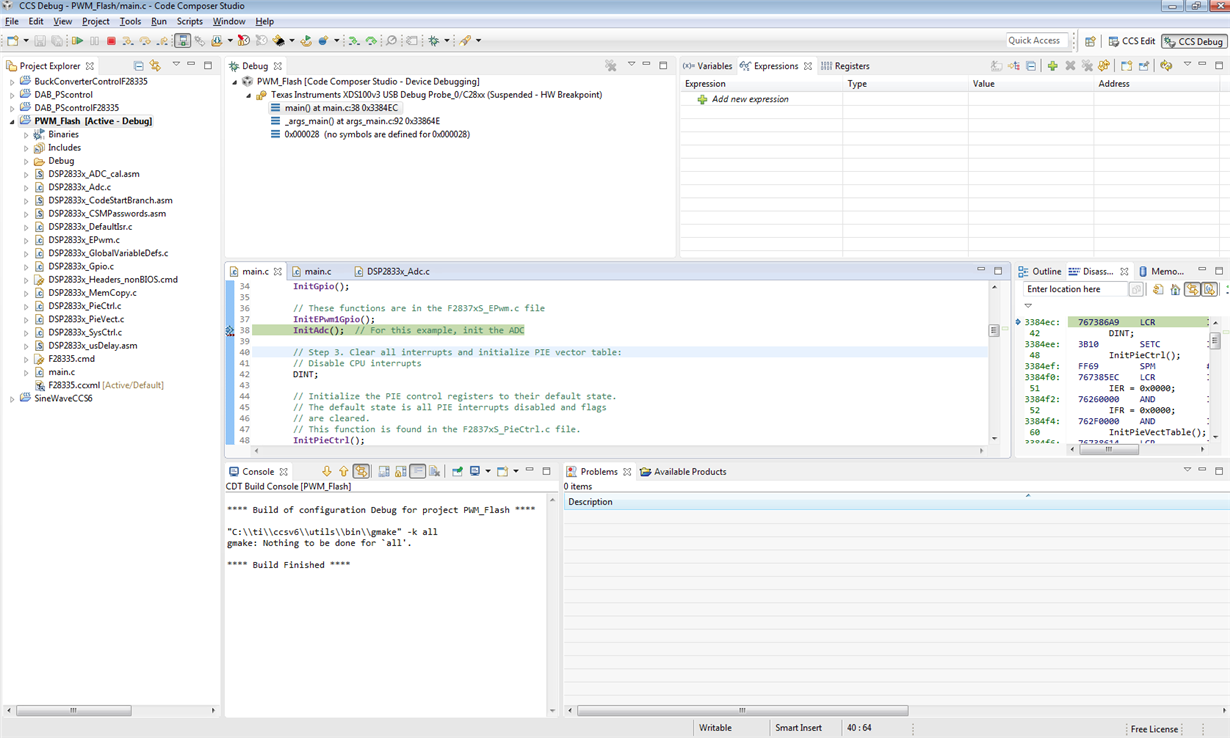Add a new watch expression via the green plus
The width and height of the screenshot is (1230, 738).
click(1052, 65)
